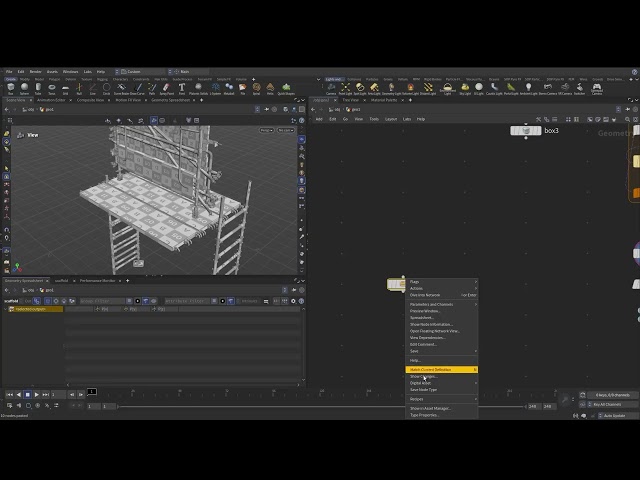Screen dimensions: 640x480
Task: Expand Parameters and Channels submenu
Action: tap(441, 304)
